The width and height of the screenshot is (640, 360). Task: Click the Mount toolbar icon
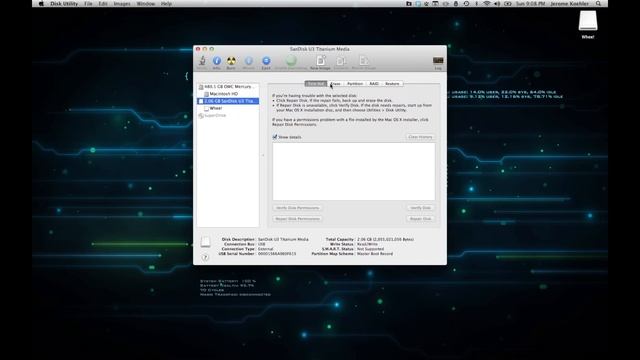tap(249, 61)
